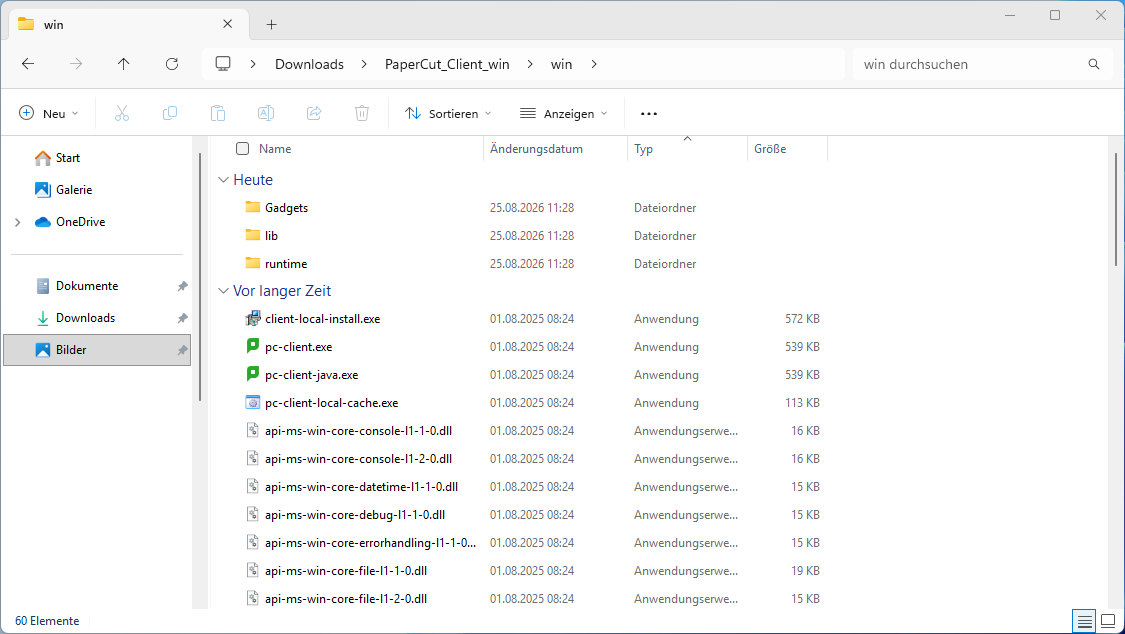Click the Rename icon in toolbar

pos(265,113)
